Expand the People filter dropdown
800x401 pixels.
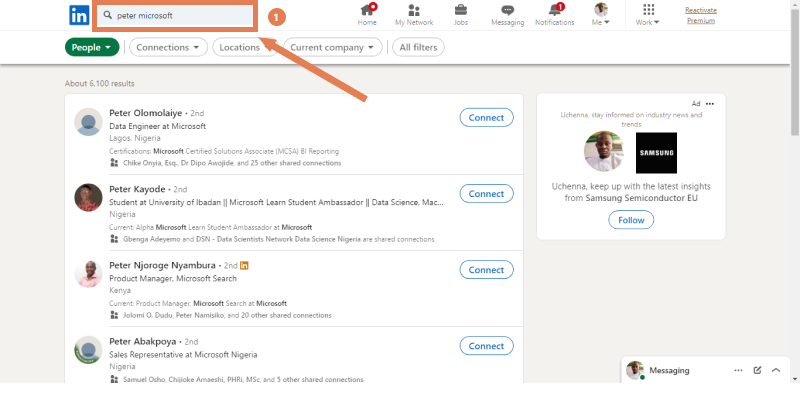(x=92, y=47)
